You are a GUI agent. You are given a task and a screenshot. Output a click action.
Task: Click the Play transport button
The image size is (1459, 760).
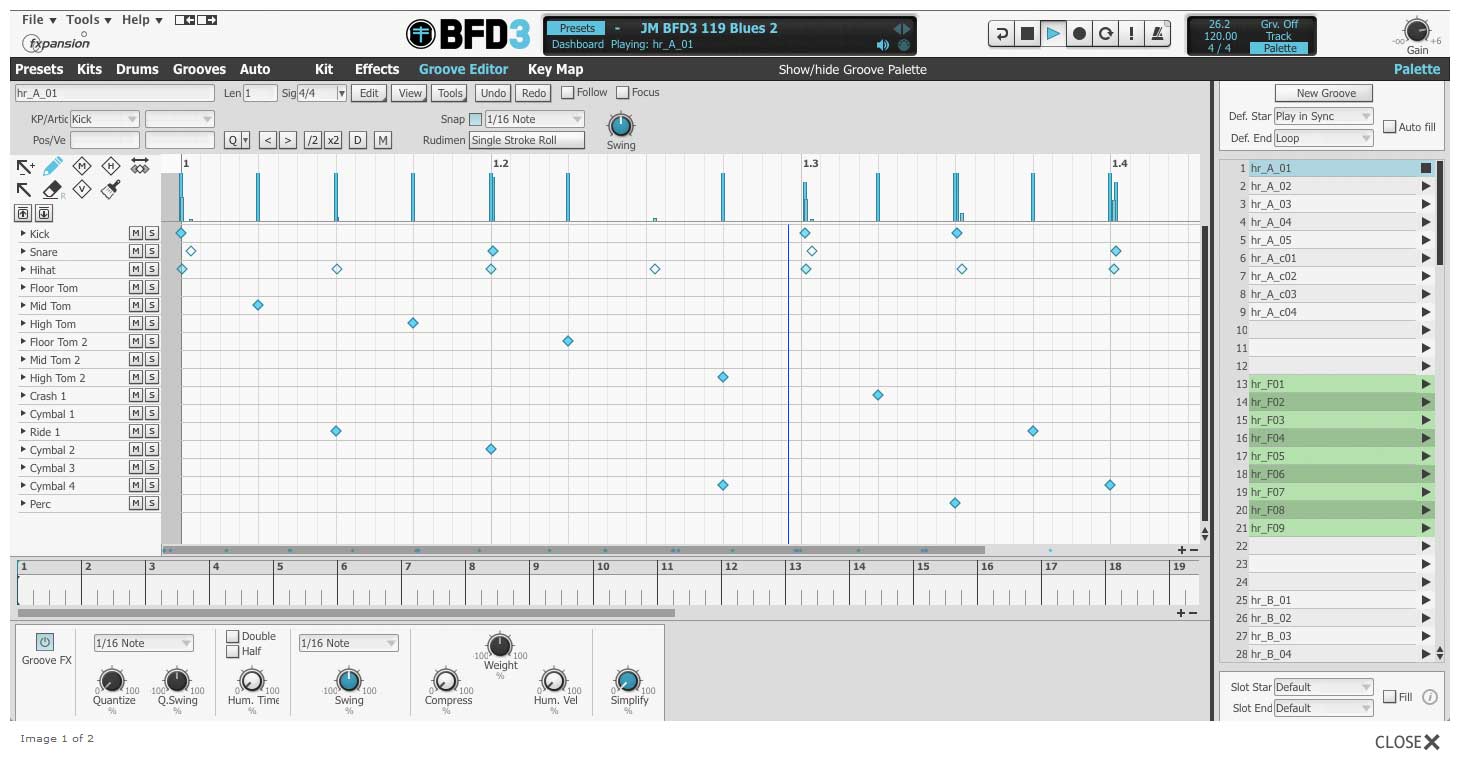click(x=1053, y=34)
